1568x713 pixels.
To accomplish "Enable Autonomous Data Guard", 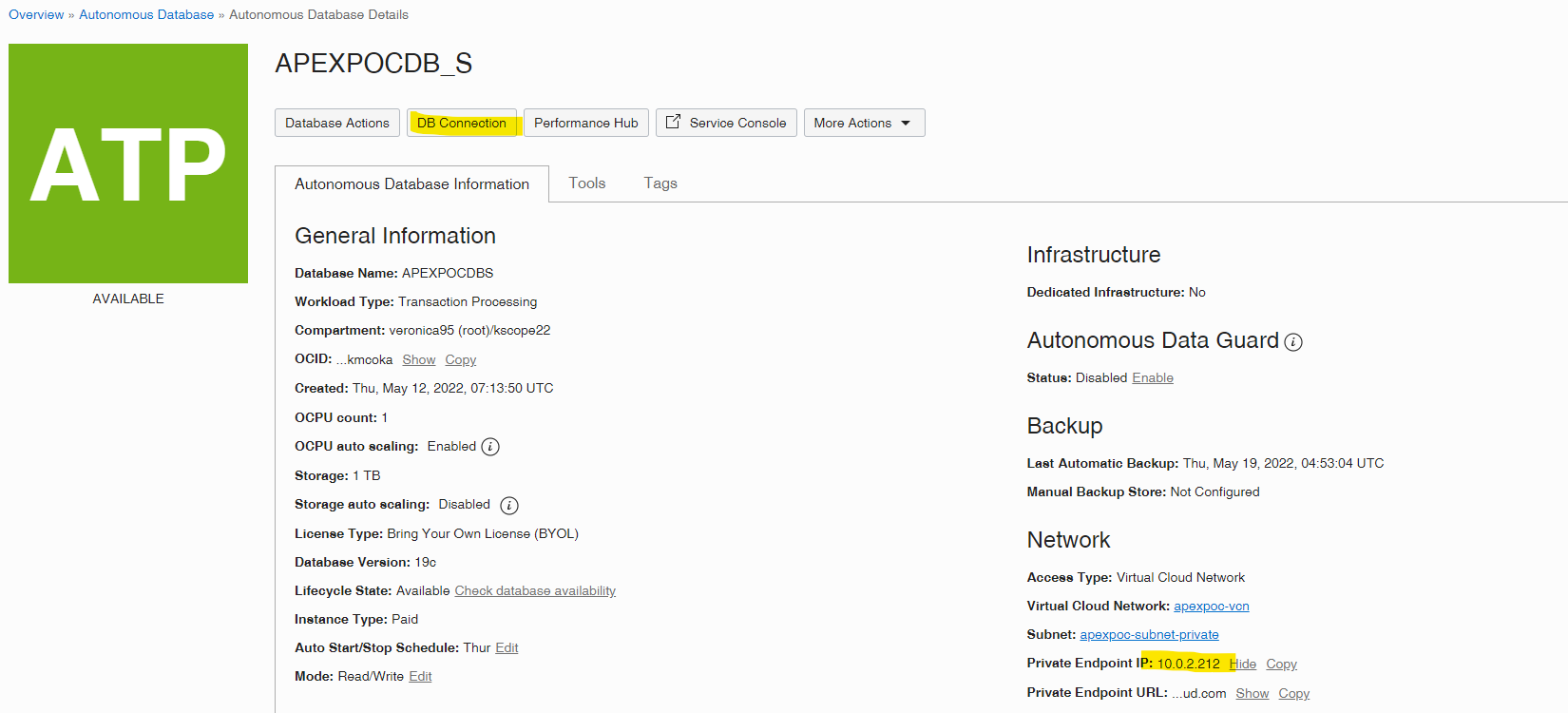I will (1152, 377).
